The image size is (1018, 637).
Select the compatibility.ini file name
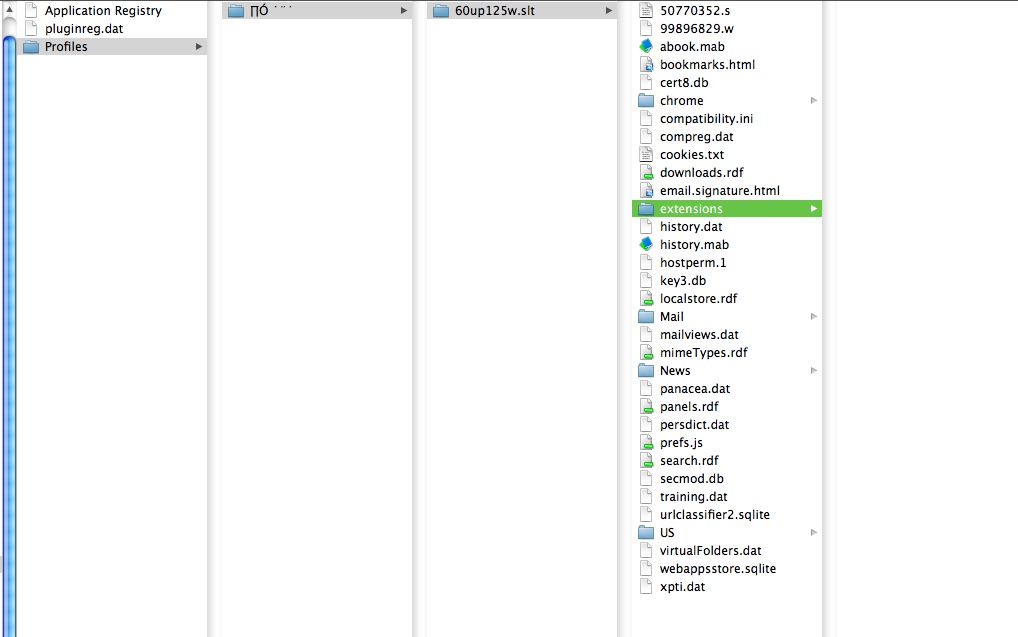(x=706, y=119)
